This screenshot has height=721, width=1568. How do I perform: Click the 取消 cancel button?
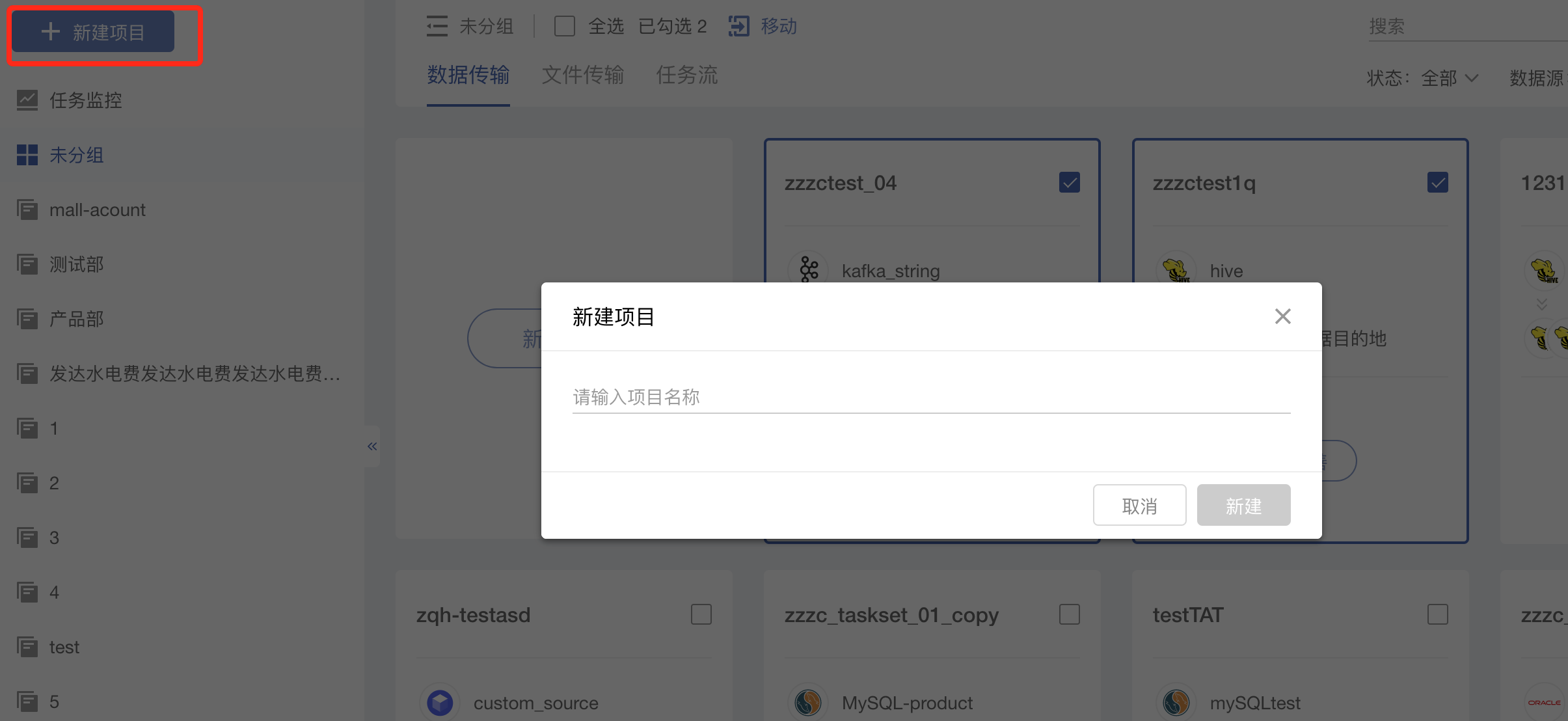[1139, 505]
